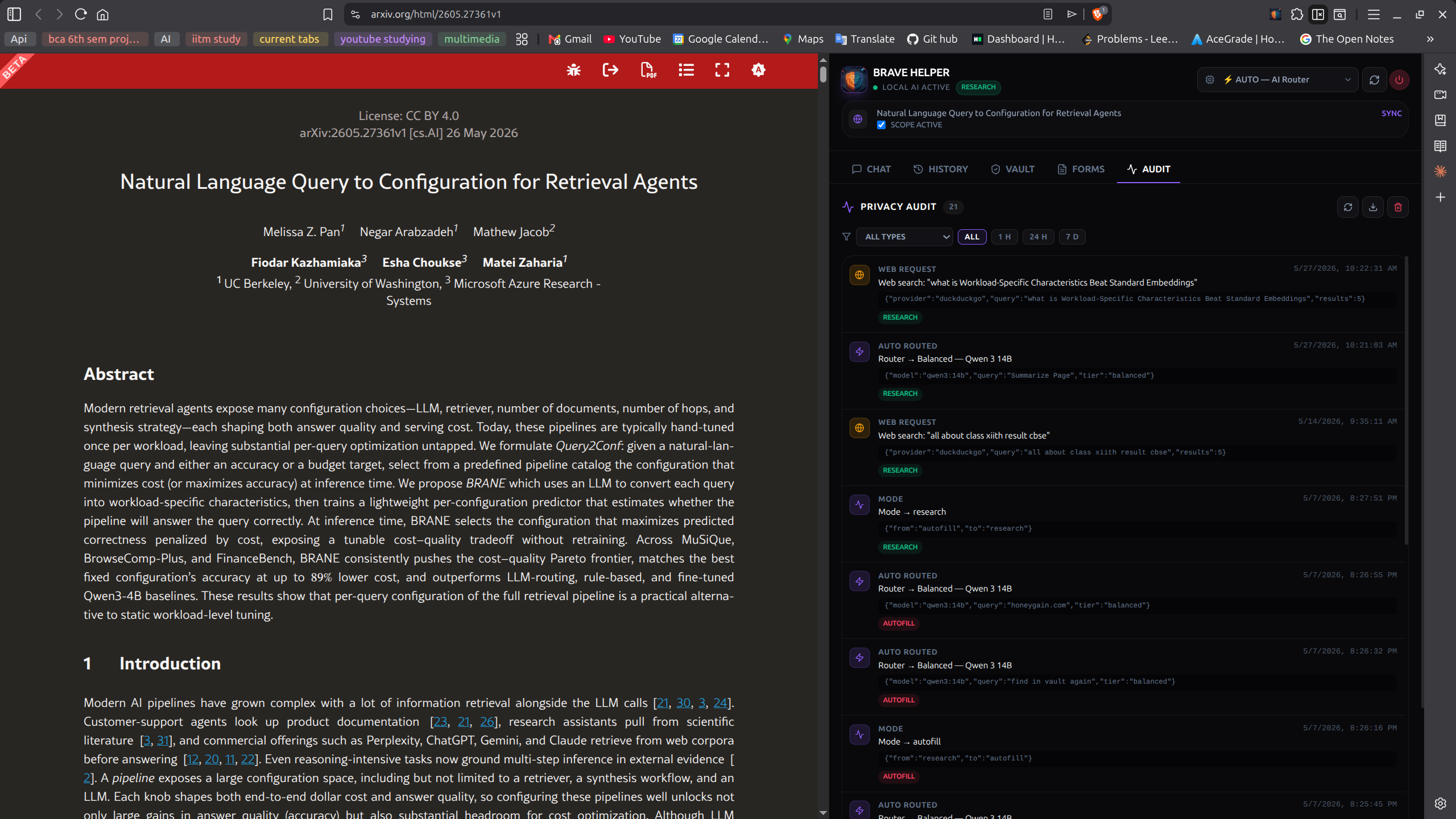Click the bug report icon in red toolbar
Image resolution: width=1456 pixels, height=819 pixels.
point(573,70)
